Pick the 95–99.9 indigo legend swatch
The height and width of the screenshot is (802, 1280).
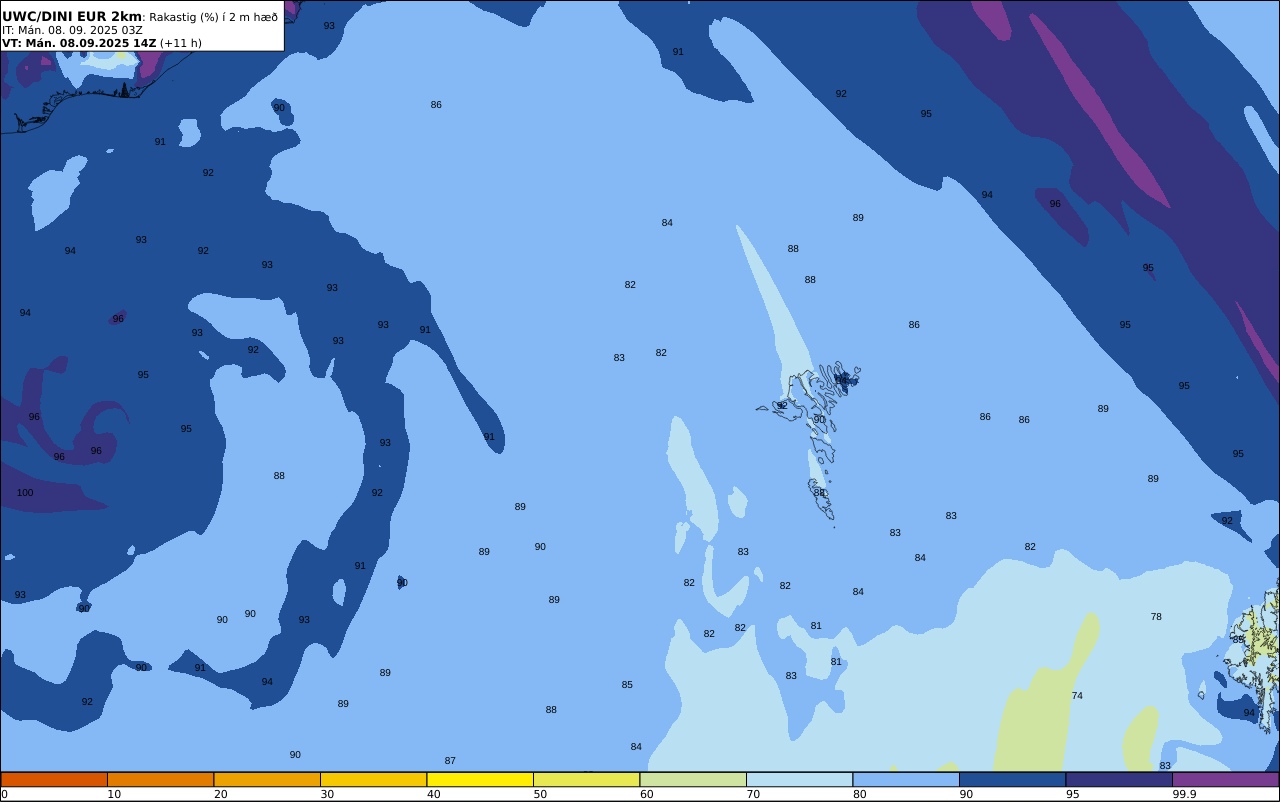(x=1119, y=779)
